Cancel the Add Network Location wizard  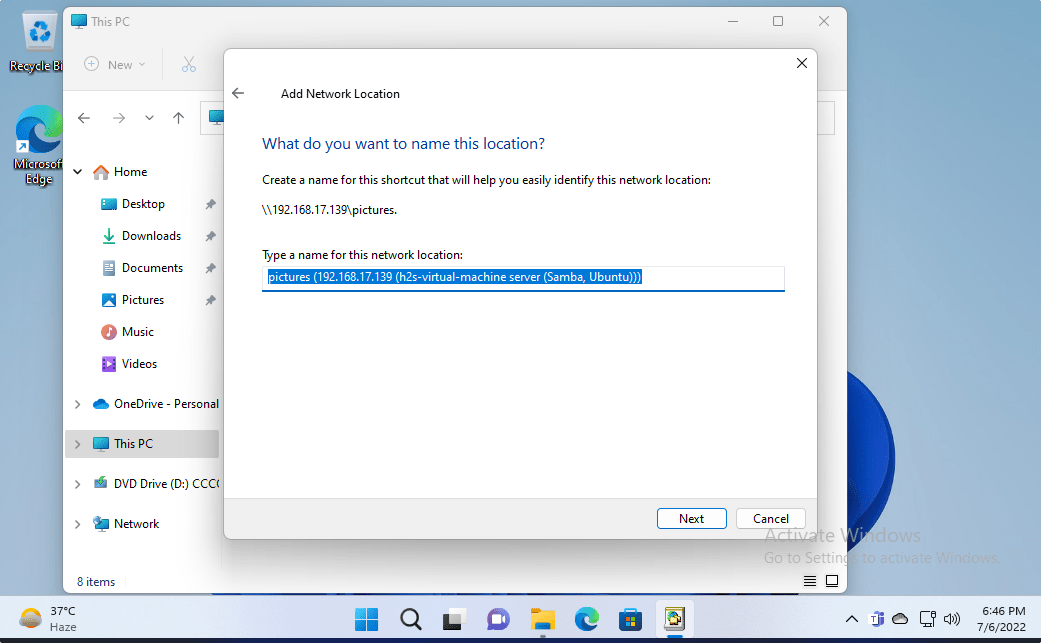pos(770,518)
